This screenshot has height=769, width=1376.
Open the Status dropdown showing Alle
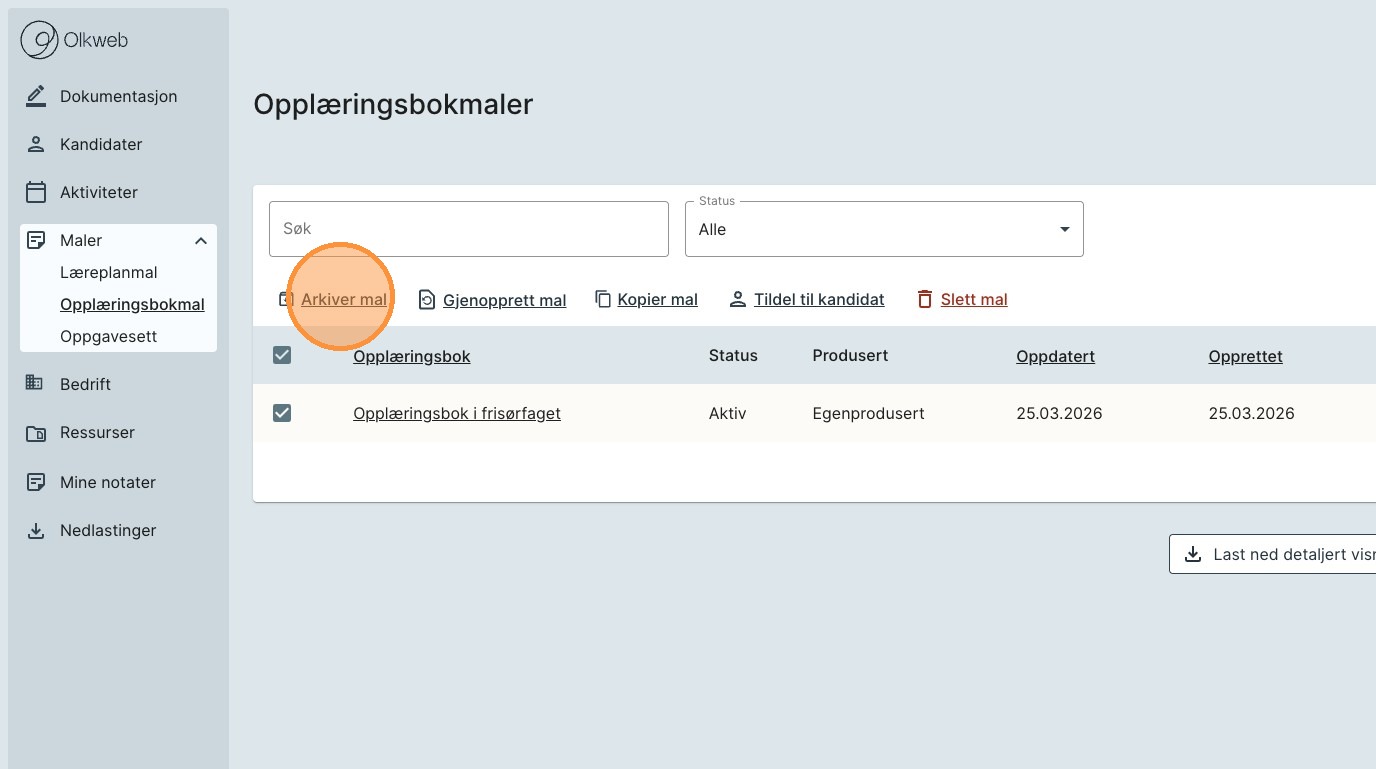[x=883, y=229]
